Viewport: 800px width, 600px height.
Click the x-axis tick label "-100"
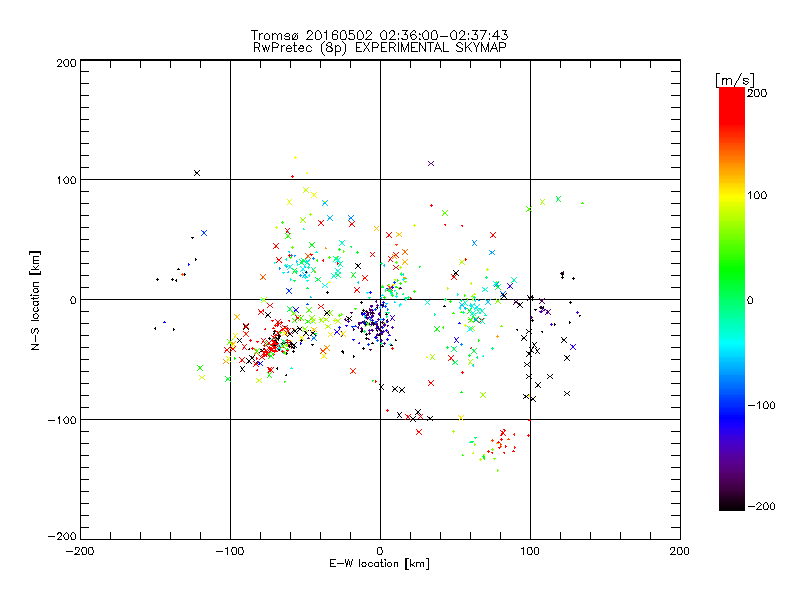click(230, 551)
